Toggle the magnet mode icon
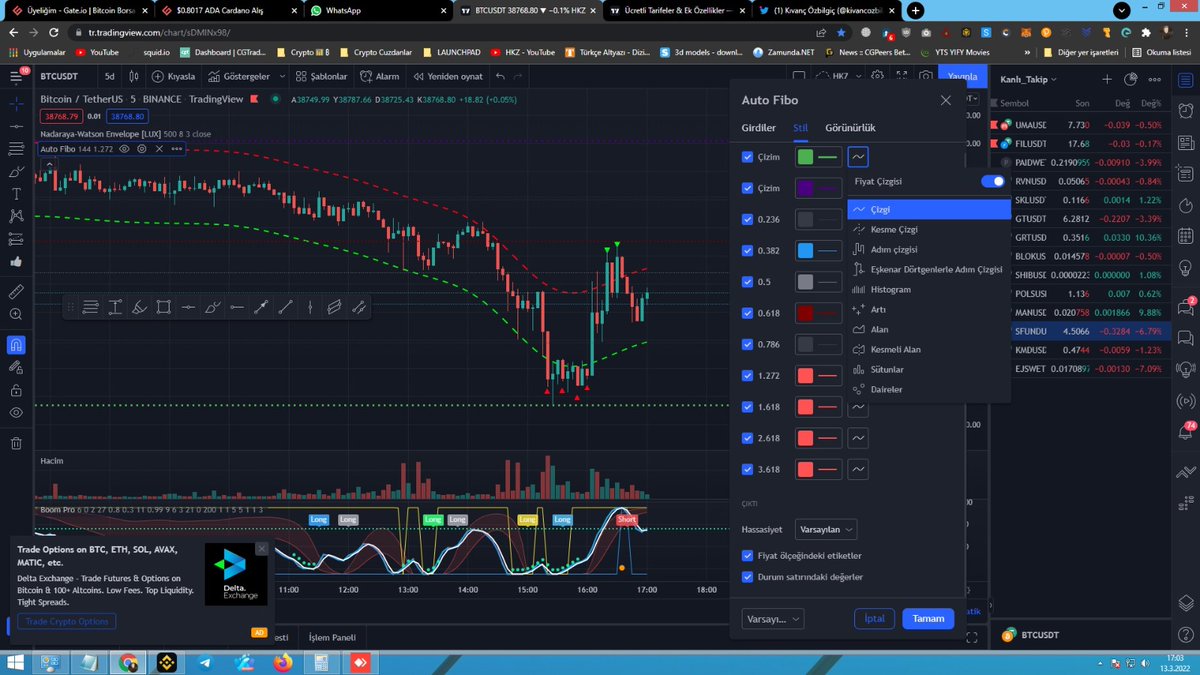This screenshot has height=675, width=1200. pyautogui.click(x=16, y=344)
